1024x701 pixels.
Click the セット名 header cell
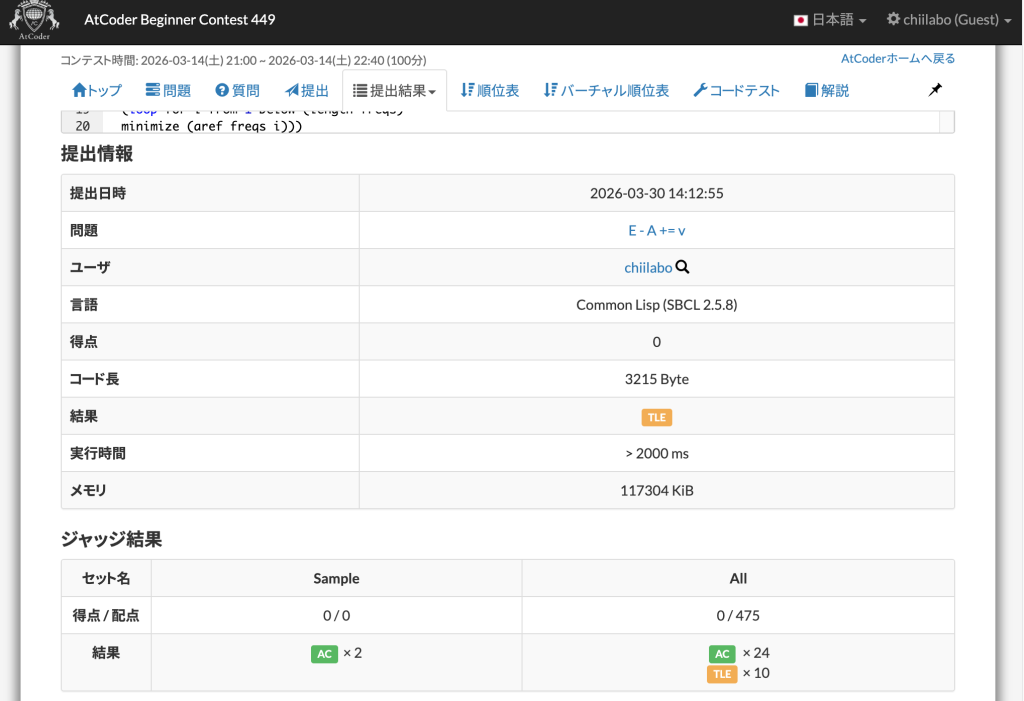106,578
